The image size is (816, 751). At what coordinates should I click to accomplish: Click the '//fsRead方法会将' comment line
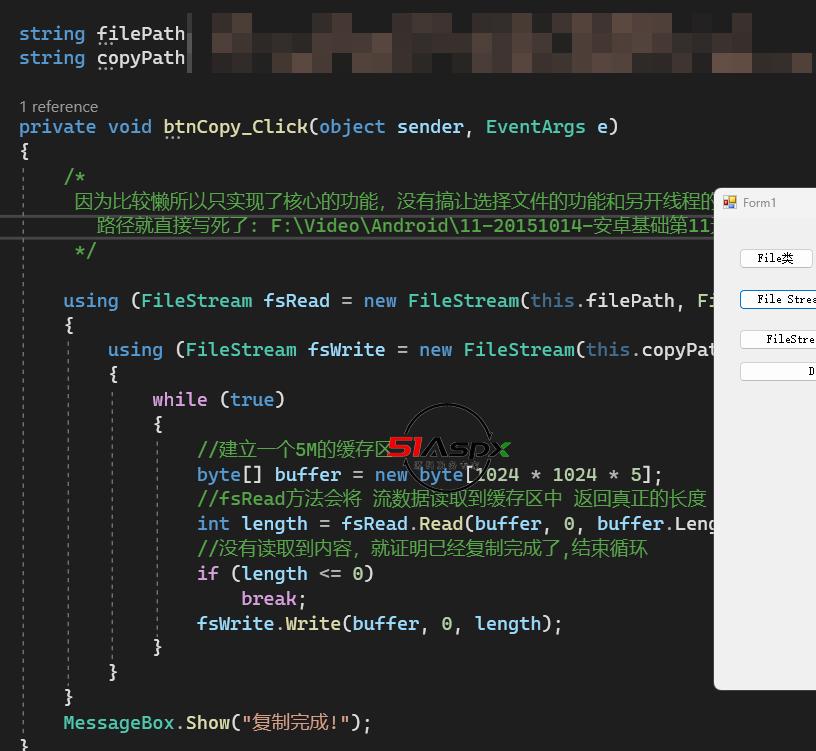coord(451,499)
